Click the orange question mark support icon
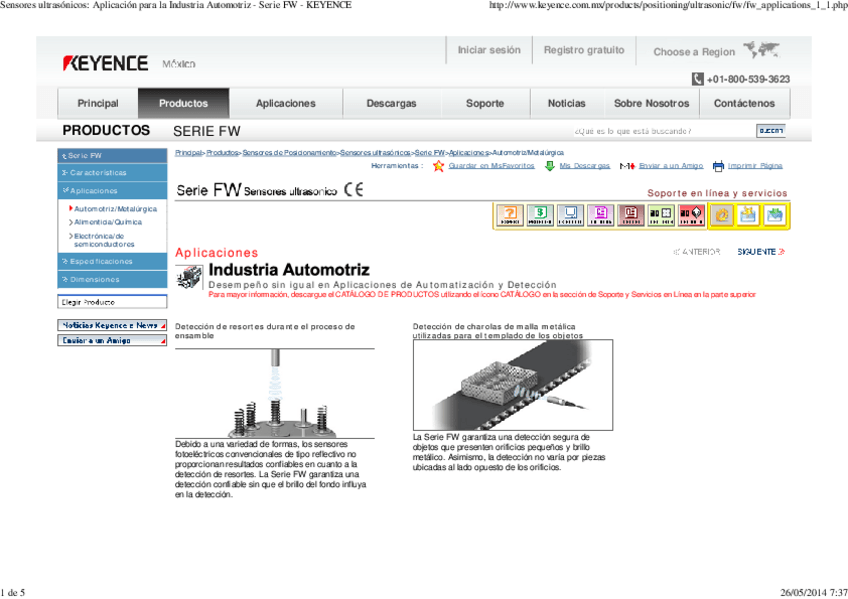The height and width of the screenshot is (599, 848). tap(510, 215)
